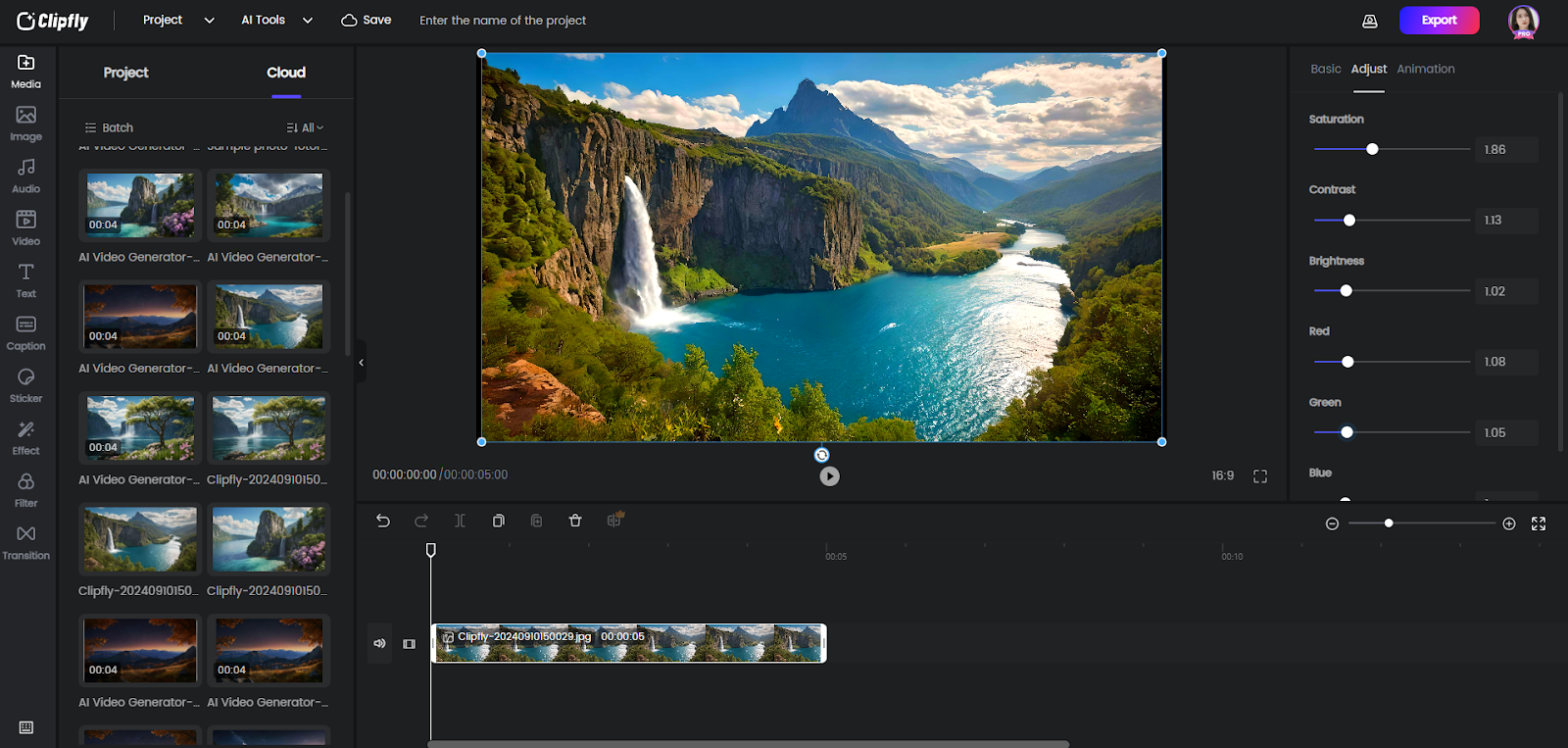The height and width of the screenshot is (748, 1568).
Task: Click the Saturation slider handle
Action: pyautogui.click(x=1372, y=149)
